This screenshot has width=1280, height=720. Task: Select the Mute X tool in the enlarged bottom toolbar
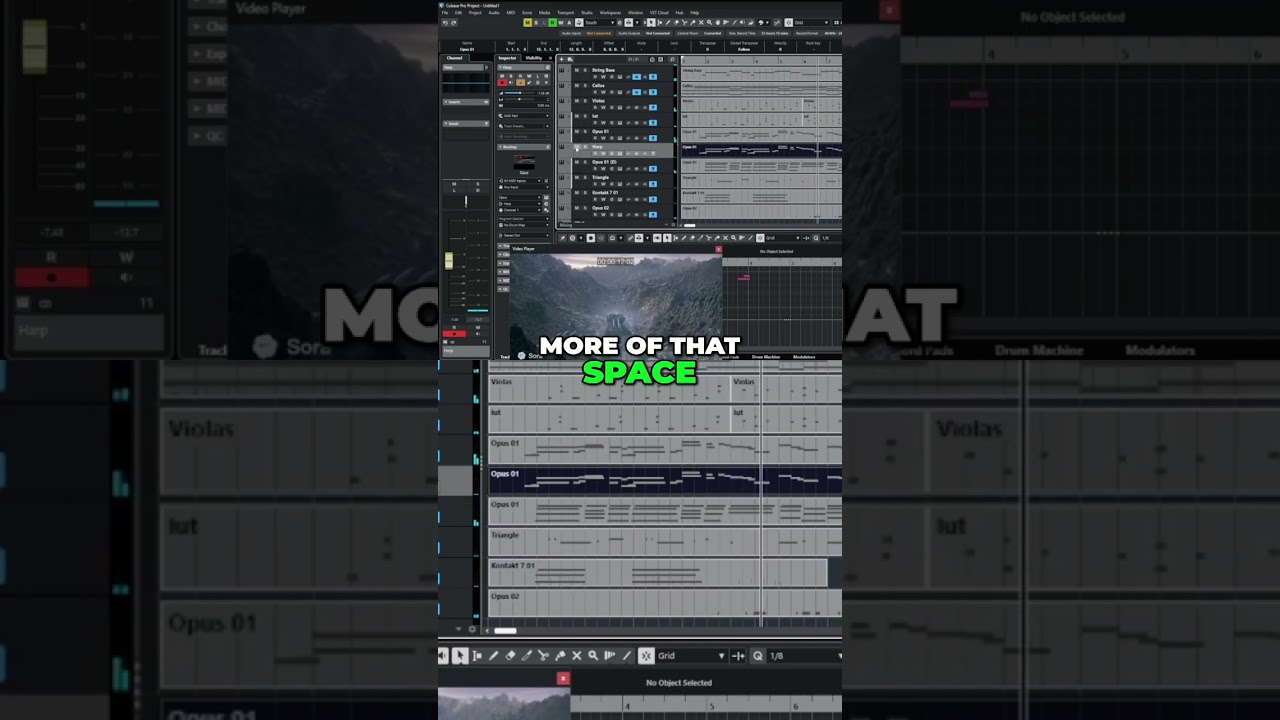pos(576,656)
